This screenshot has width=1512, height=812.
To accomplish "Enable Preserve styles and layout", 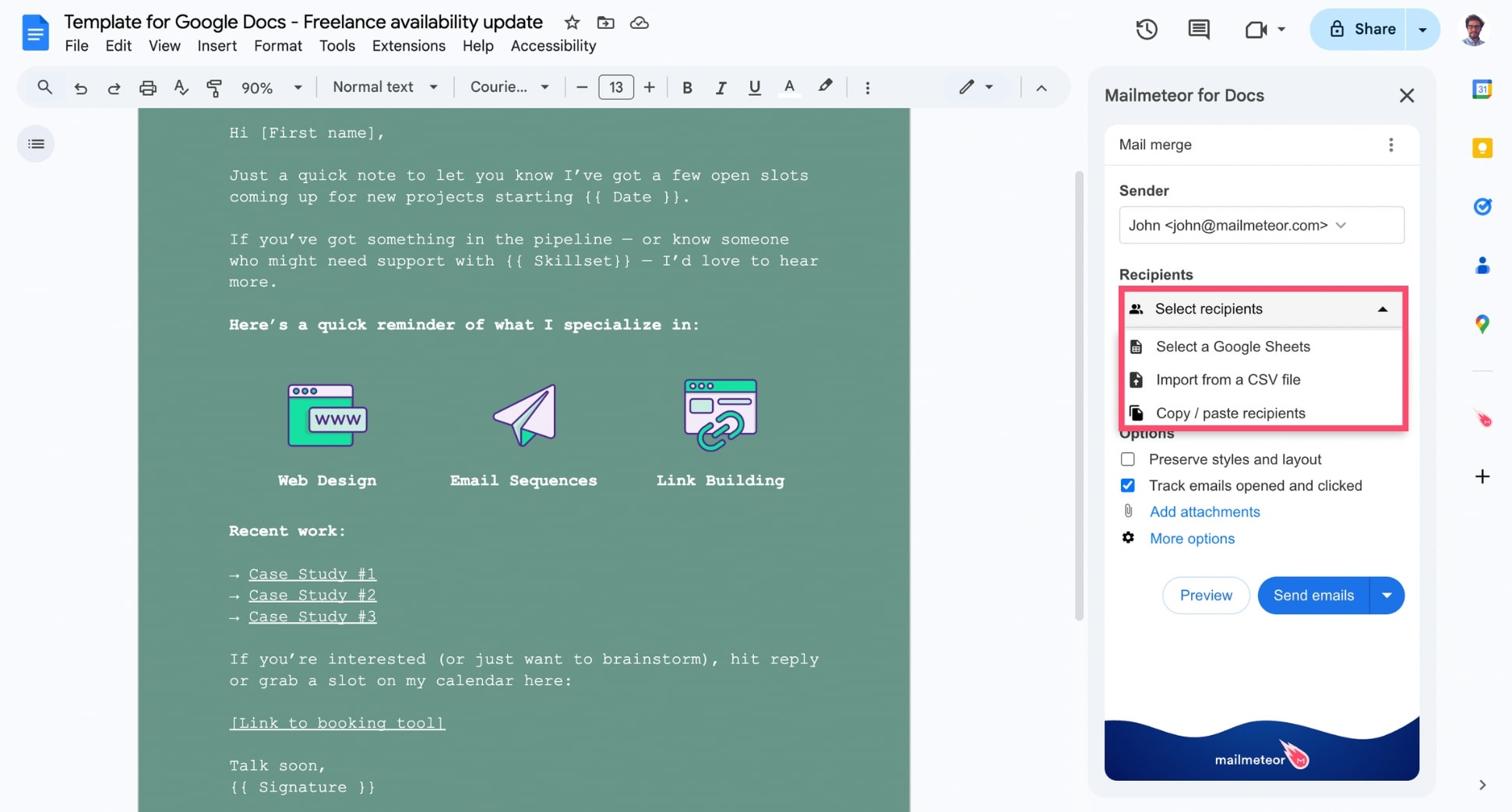I will click(x=1127, y=459).
